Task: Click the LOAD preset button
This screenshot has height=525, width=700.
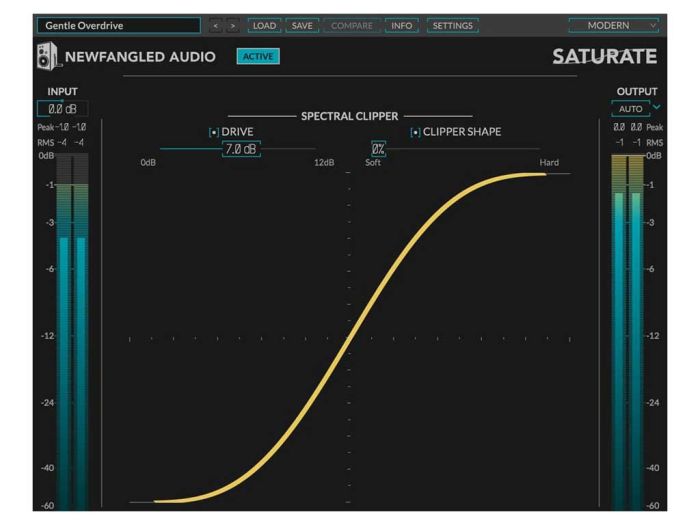Action: click(x=264, y=26)
